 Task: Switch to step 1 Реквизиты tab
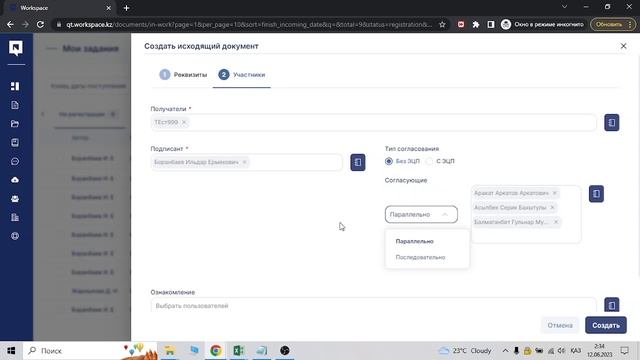(x=183, y=75)
